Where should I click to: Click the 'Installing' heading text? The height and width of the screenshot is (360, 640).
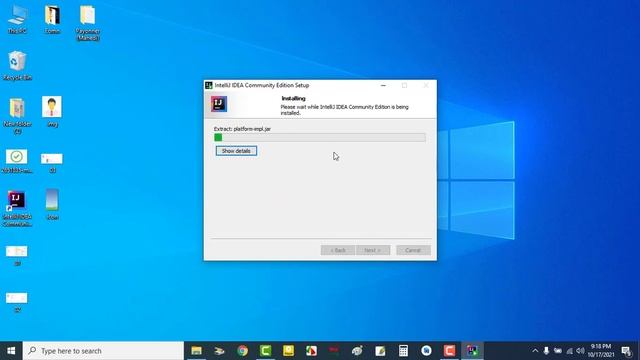pos(293,98)
